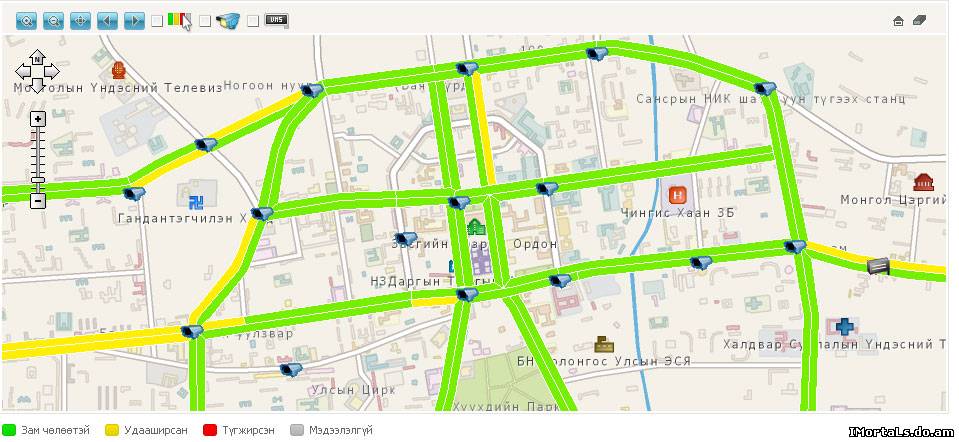Viewport: 959px width, 442px height.
Task: Select the pan crosshair tool
Action: 80,21
